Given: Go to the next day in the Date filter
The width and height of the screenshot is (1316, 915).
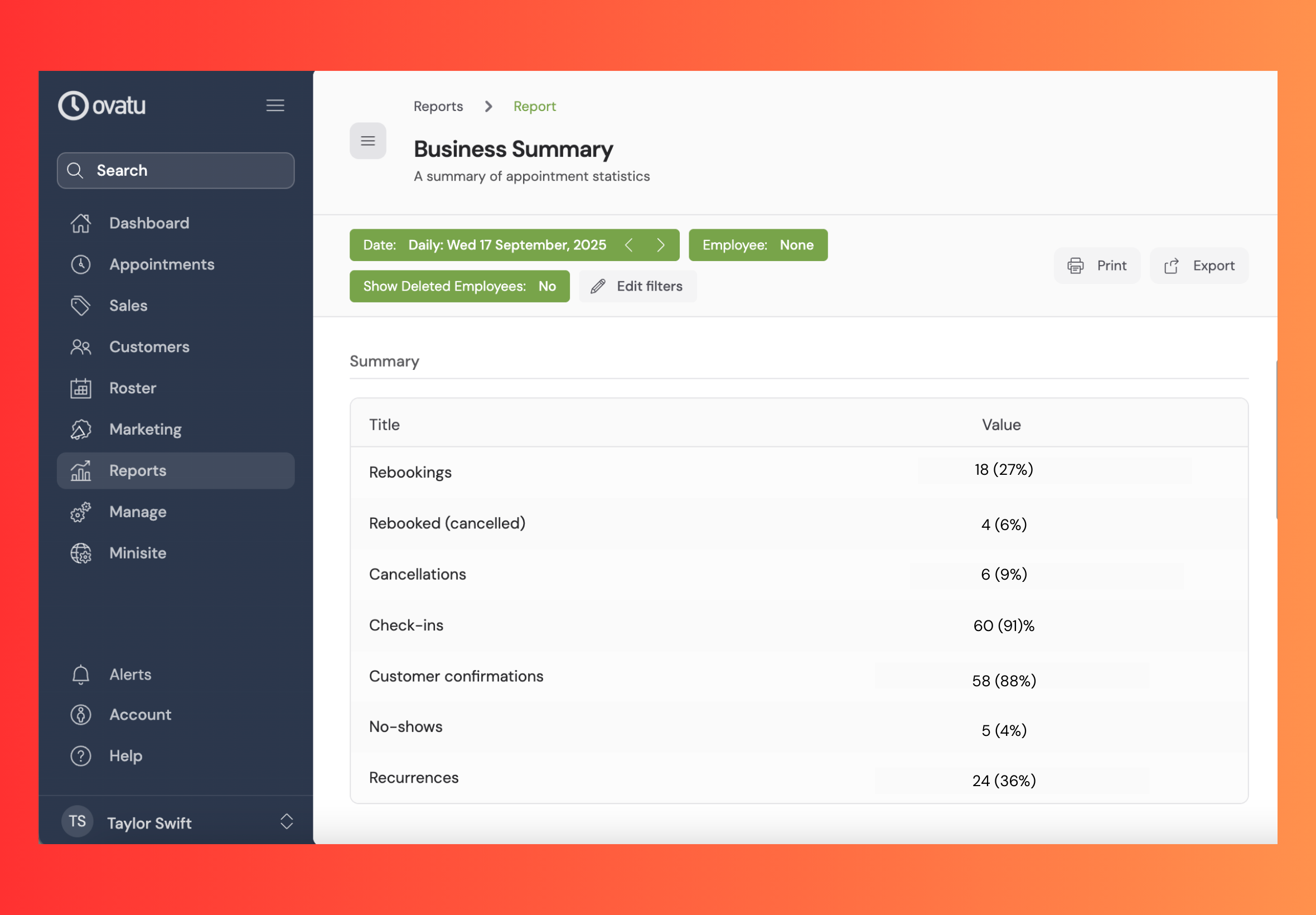Looking at the screenshot, I should pyautogui.click(x=661, y=245).
